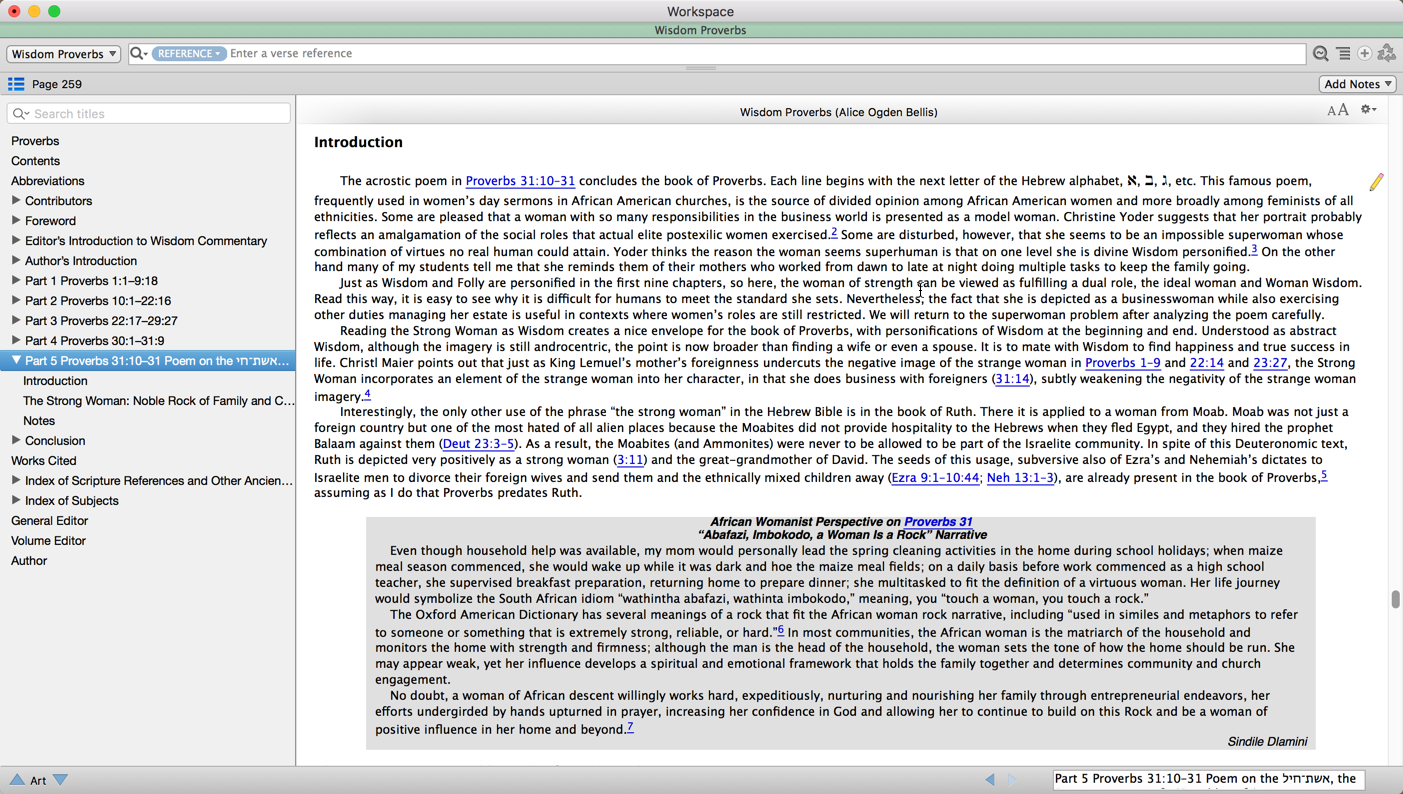The height and width of the screenshot is (794, 1403).
Task: Select Proverbs in the contents list
Action: 35,141
